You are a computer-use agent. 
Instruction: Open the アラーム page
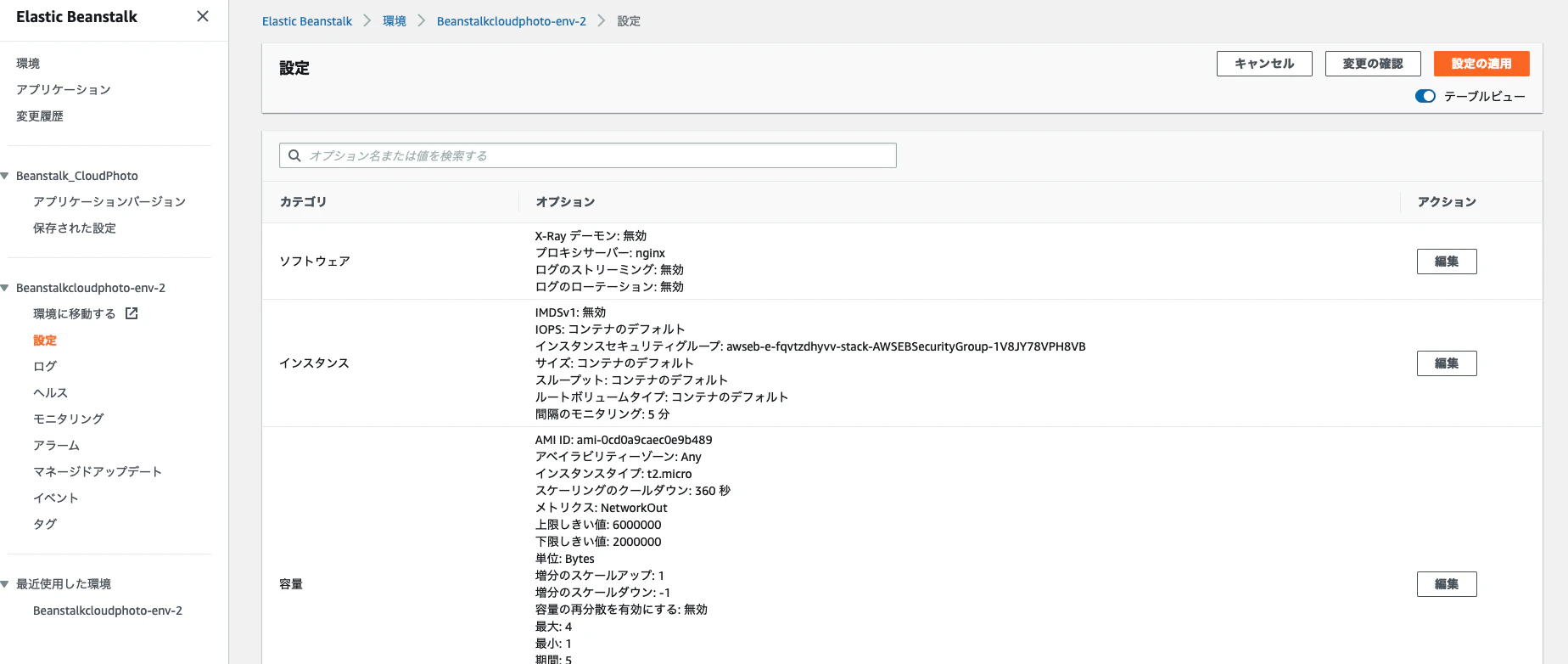tap(57, 446)
